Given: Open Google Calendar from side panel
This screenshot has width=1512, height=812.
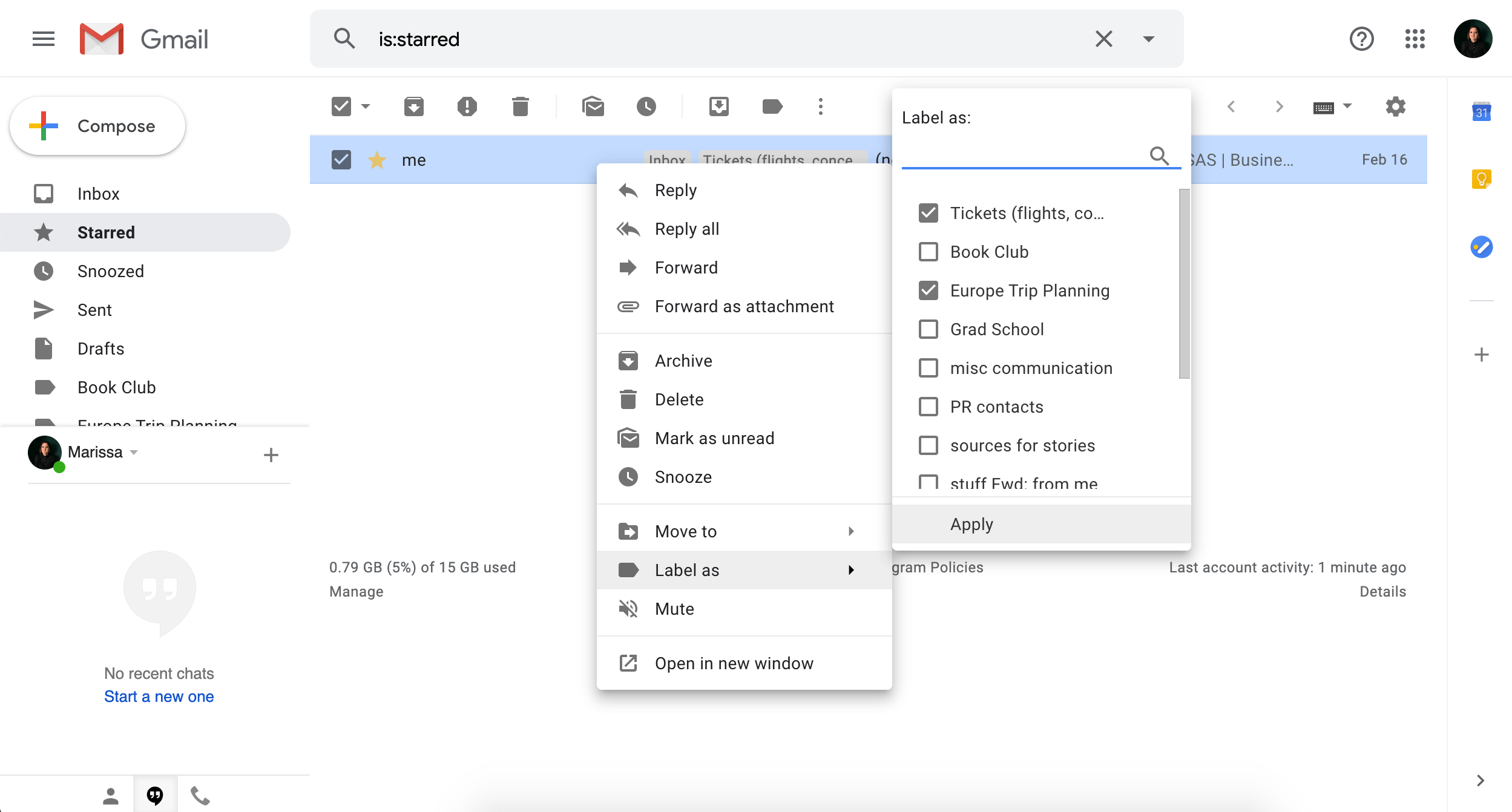Looking at the screenshot, I should 1481,113.
